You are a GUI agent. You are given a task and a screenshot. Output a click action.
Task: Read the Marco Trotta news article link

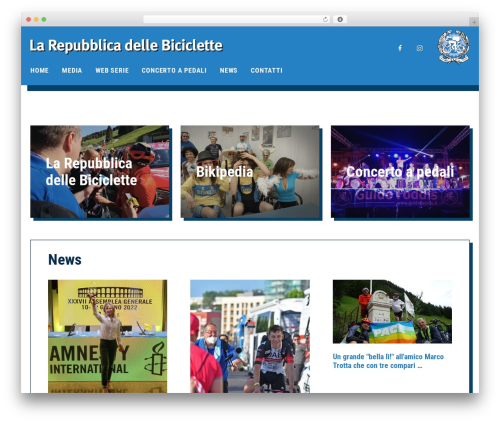click(388, 361)
